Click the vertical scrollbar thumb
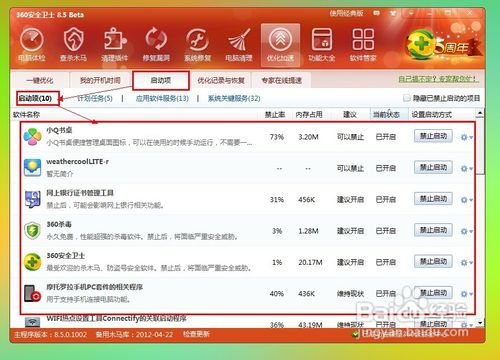The height and width of the screenshot is (360, 500). click(480, 146)
